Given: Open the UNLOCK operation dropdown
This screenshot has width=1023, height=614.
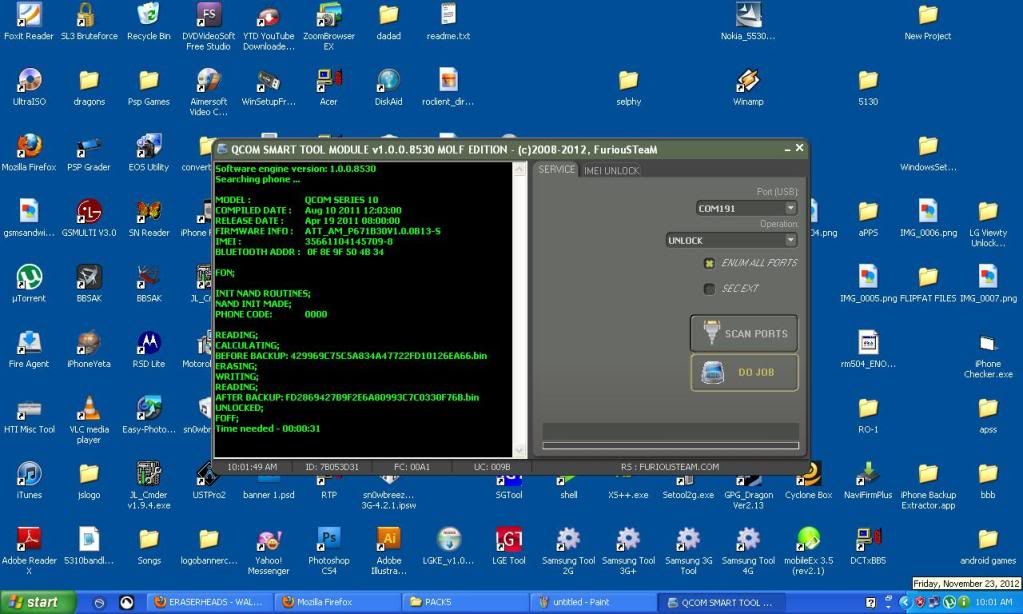Looking at the screenshot, I should click(x=790, y=240).
